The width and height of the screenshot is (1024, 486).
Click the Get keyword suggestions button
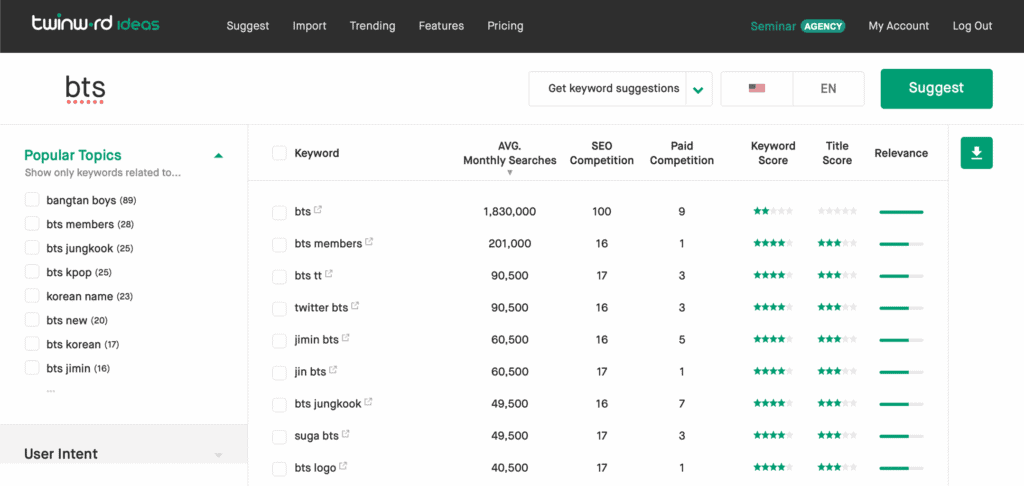(614, 89)
